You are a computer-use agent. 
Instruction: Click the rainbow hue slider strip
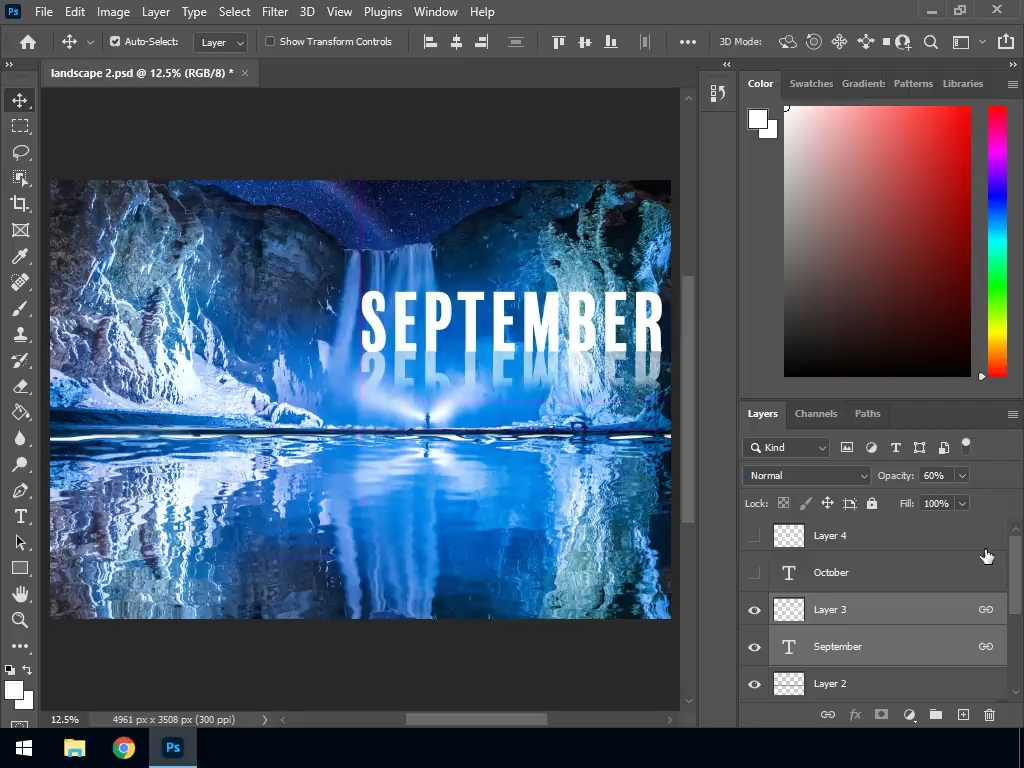(997, 241)
